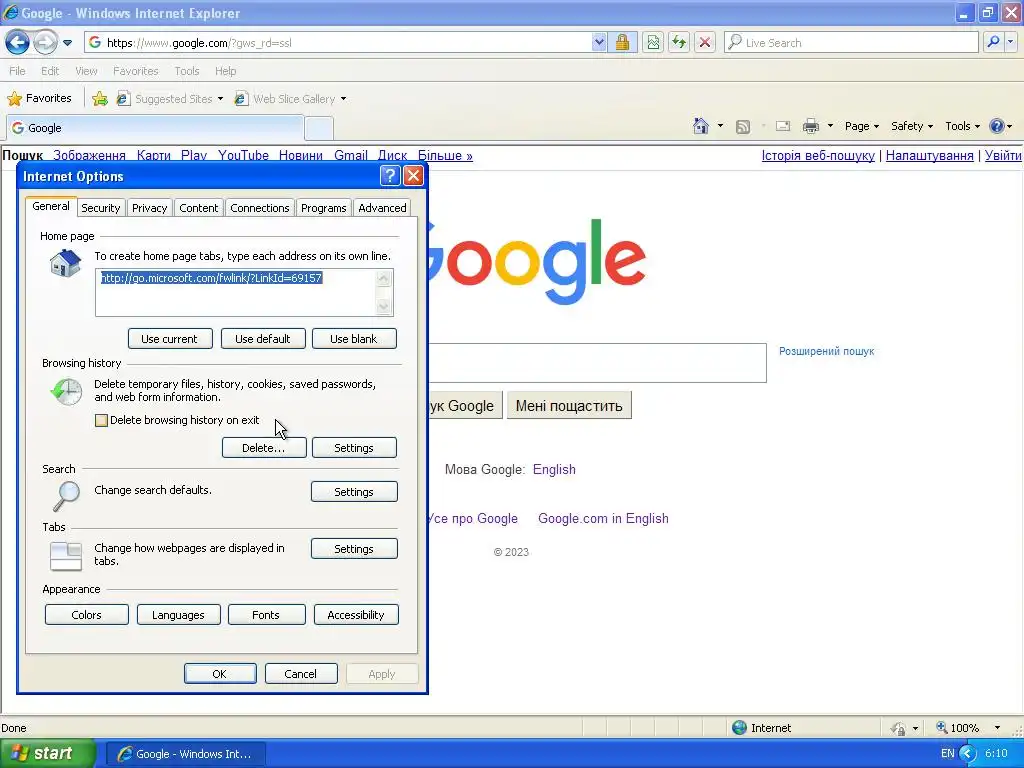
Task: Click Add to Favorites Bar icon
Action: (99, 99)
